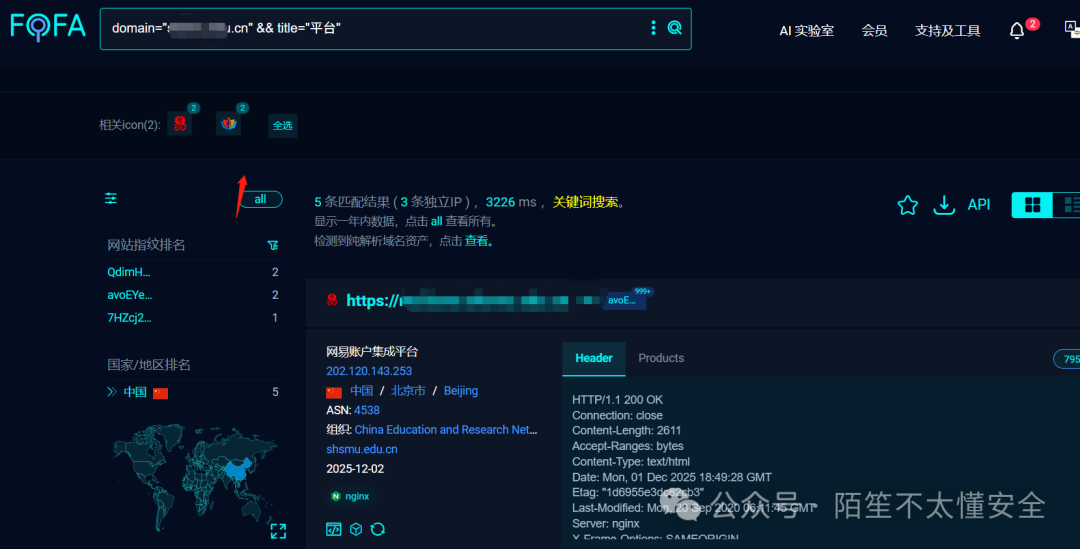1080x549 pixels.
Task: Filter by 7HZcj2... fingerprint
Action: tap(129, 318)
